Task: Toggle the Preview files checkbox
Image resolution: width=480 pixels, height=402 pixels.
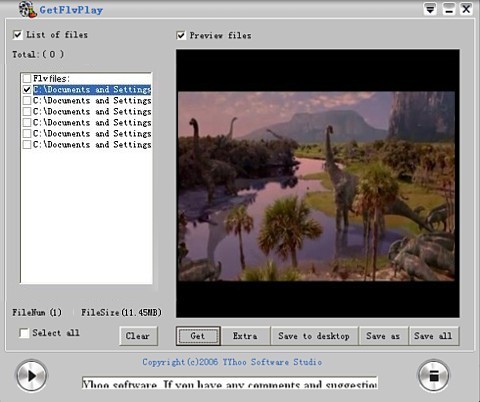Action: (x=181, y=35)
